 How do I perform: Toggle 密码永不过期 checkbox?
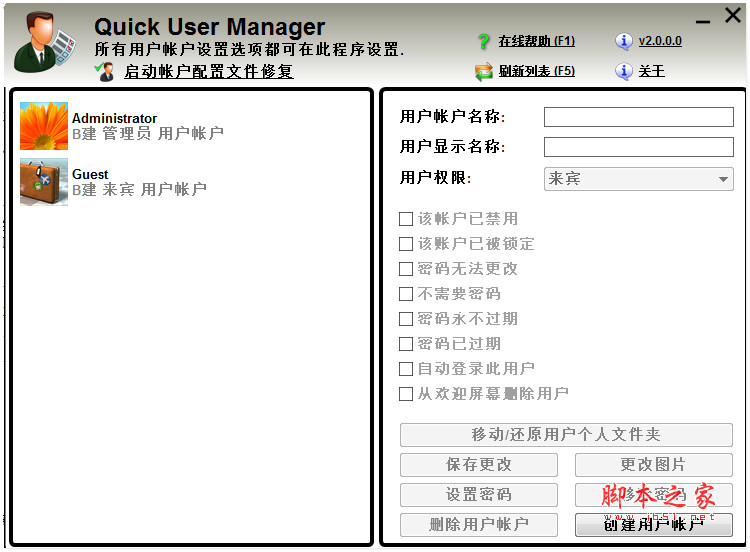click(x=406, y=319)
